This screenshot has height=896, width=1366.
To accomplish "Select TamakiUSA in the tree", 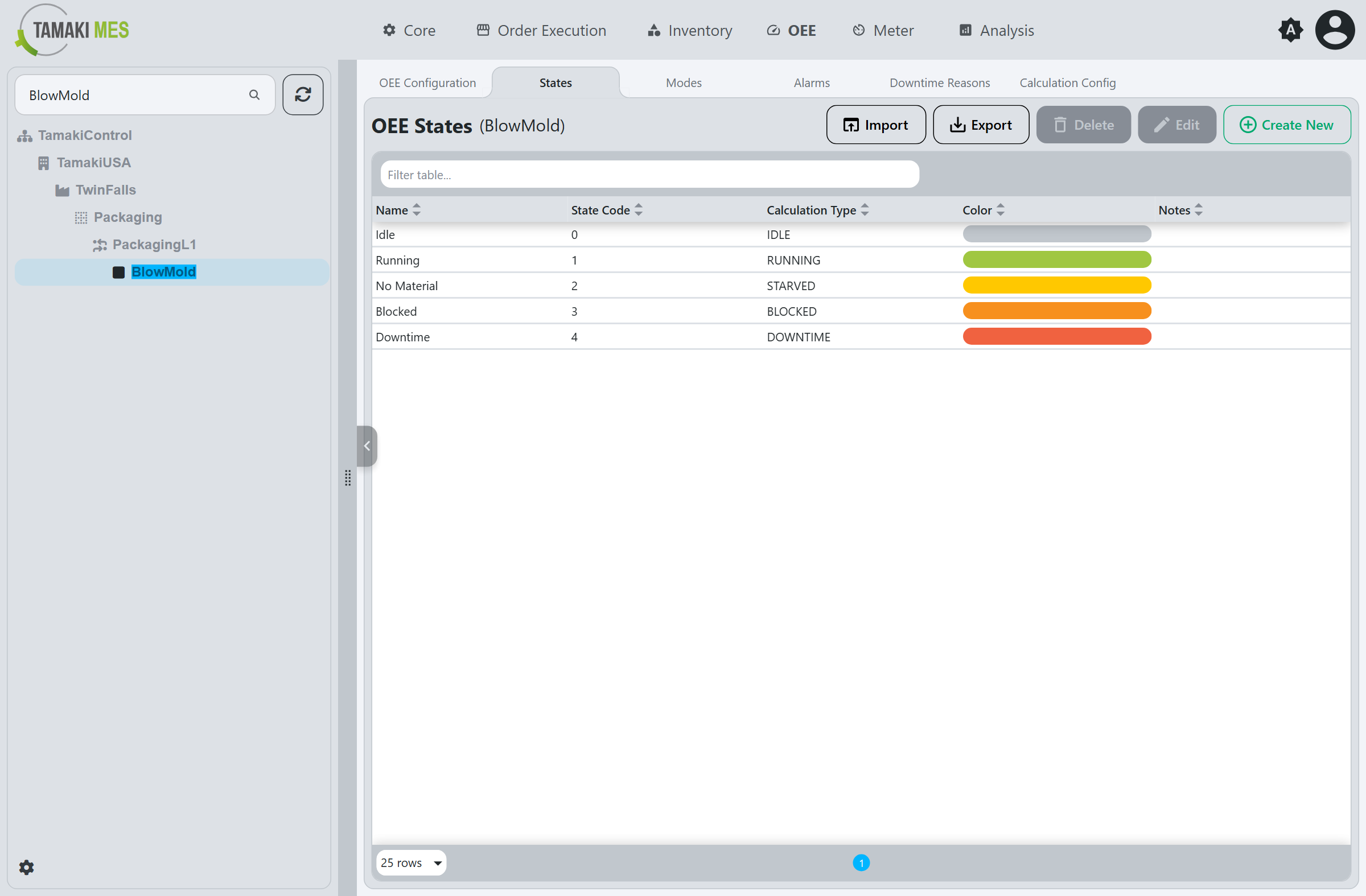I will tap(93, 163).
